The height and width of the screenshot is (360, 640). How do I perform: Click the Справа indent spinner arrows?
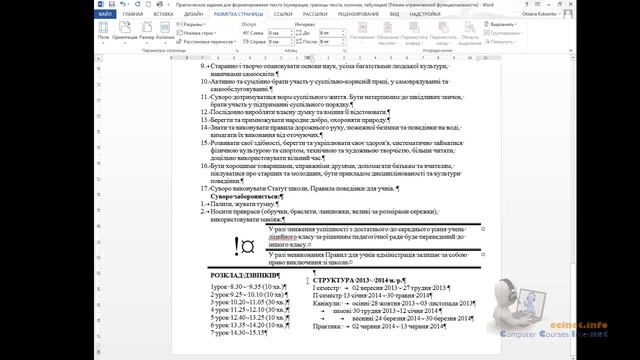(x=292, y=42)
